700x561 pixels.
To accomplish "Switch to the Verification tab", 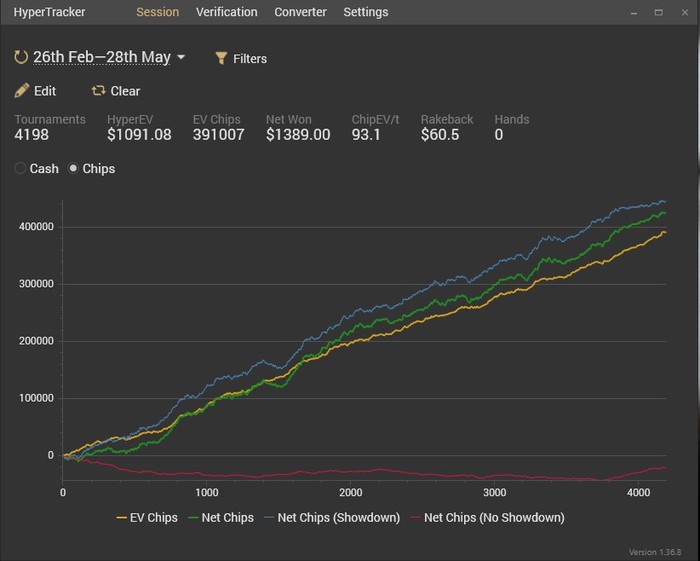I will click(227, 12).
